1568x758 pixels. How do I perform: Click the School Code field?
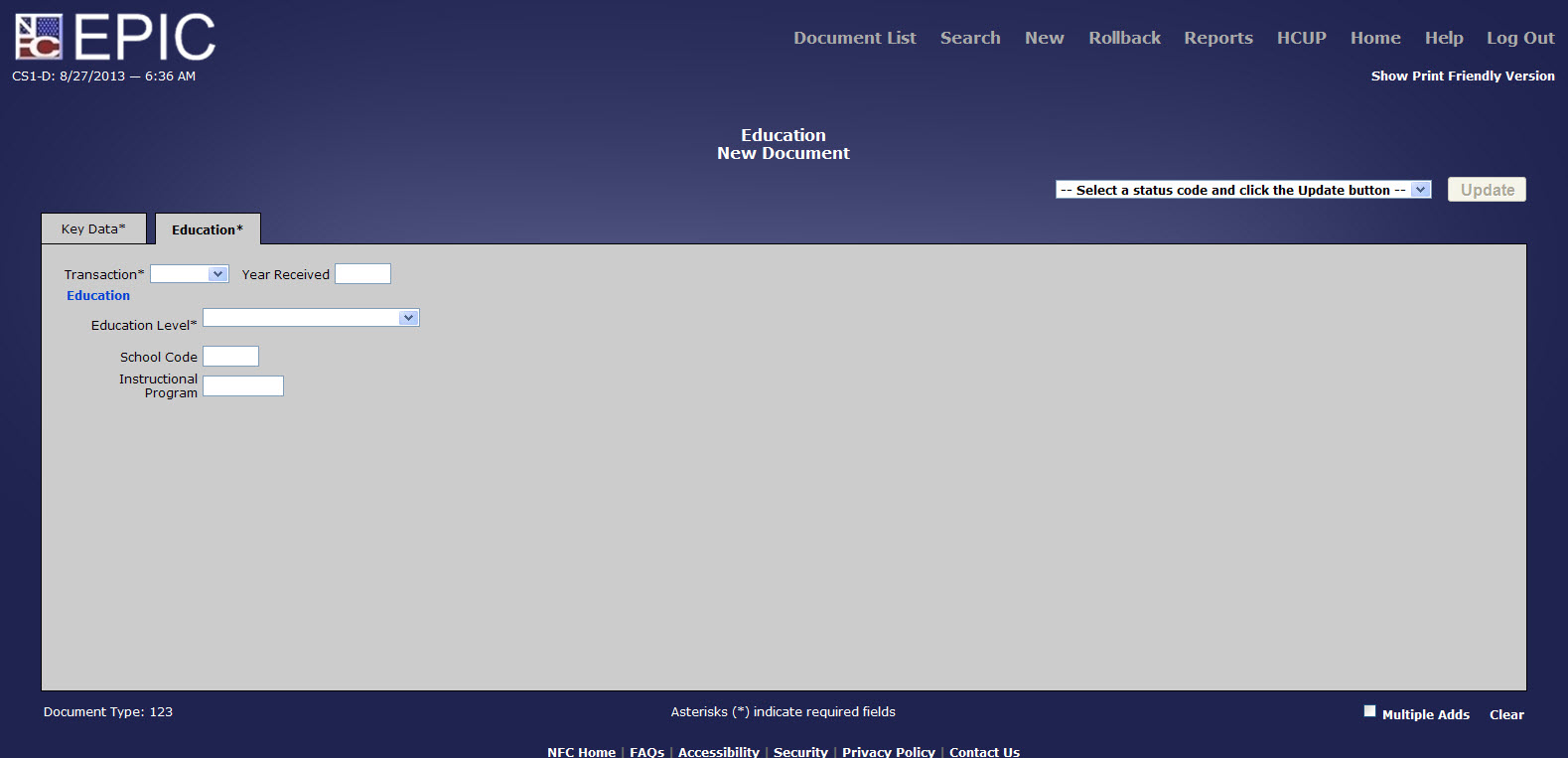click(230, 357)
